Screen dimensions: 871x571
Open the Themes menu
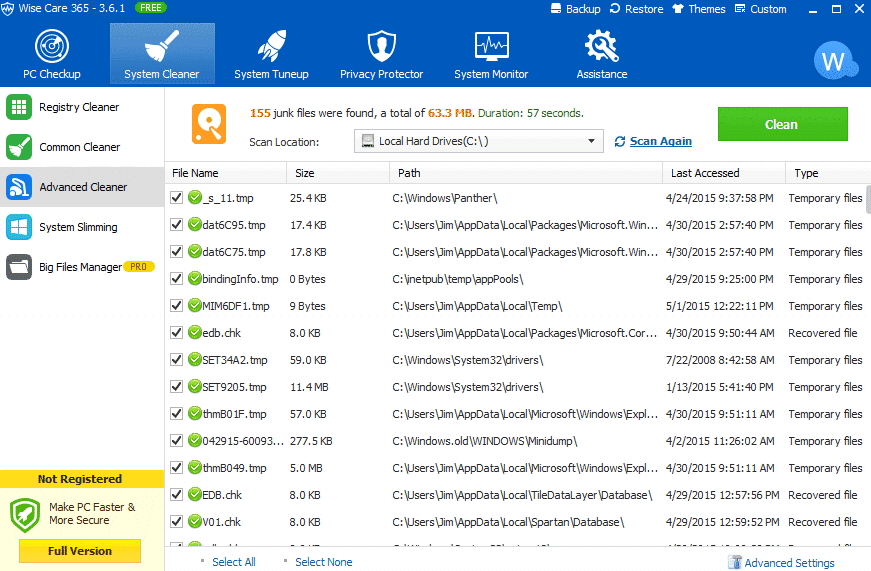pos(699,9)
